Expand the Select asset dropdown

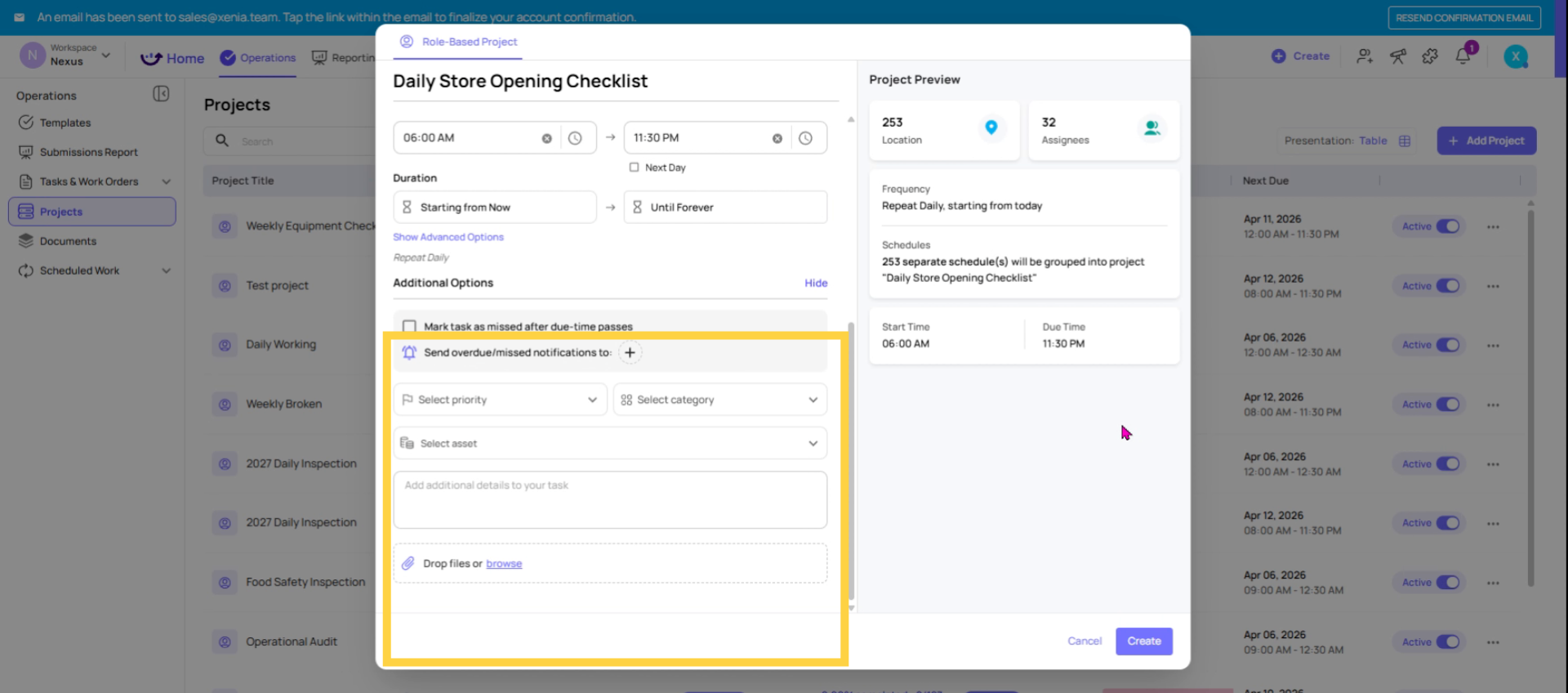point(609,444)
